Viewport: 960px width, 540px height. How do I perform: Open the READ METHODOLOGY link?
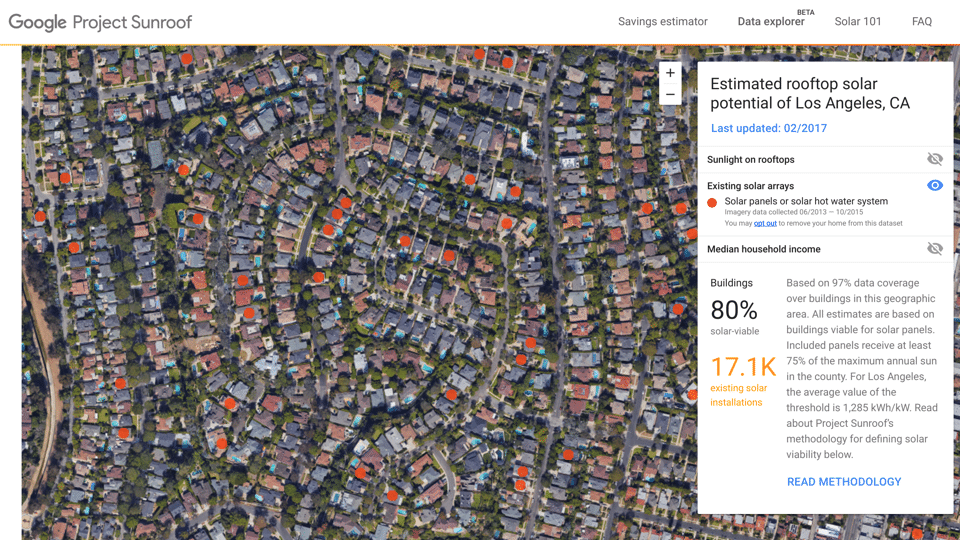[843, 482]
